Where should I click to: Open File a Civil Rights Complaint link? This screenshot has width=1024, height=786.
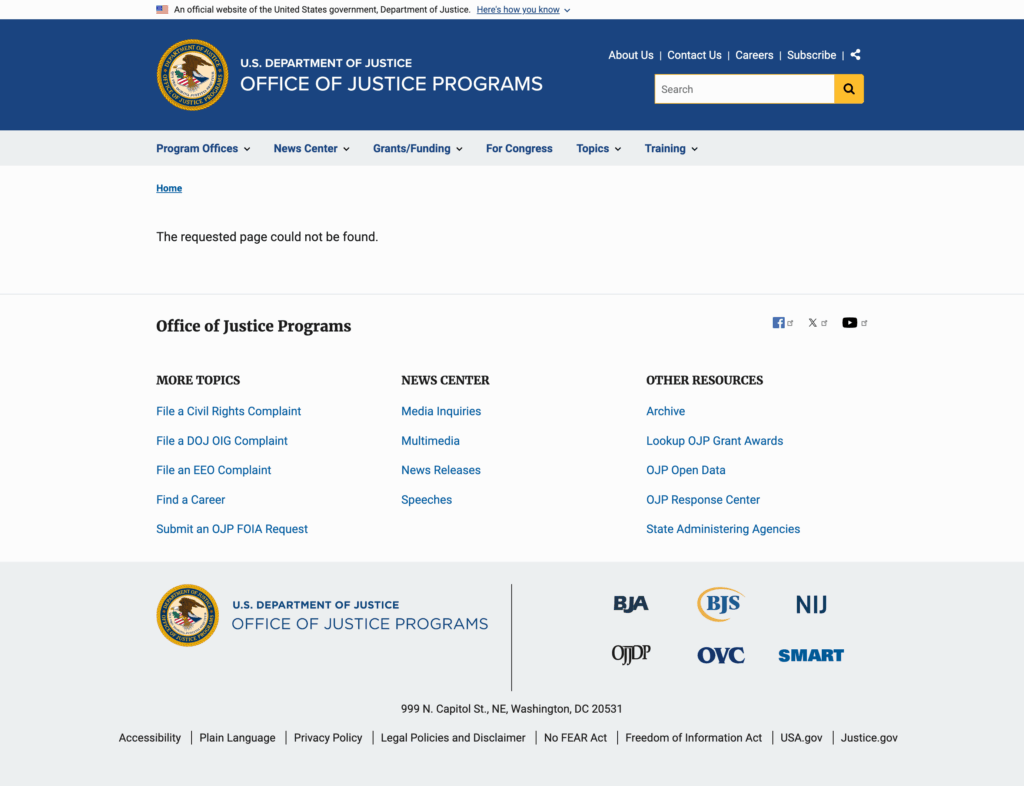[x=228, y=411]
